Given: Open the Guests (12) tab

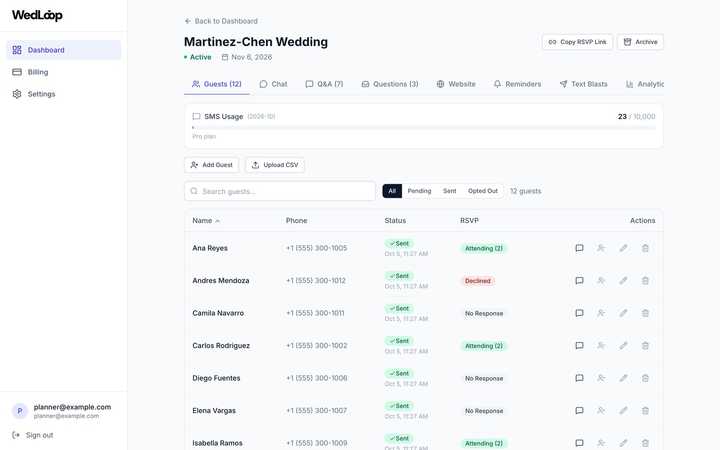Looking at the screenshot, I should pos(217,84).
